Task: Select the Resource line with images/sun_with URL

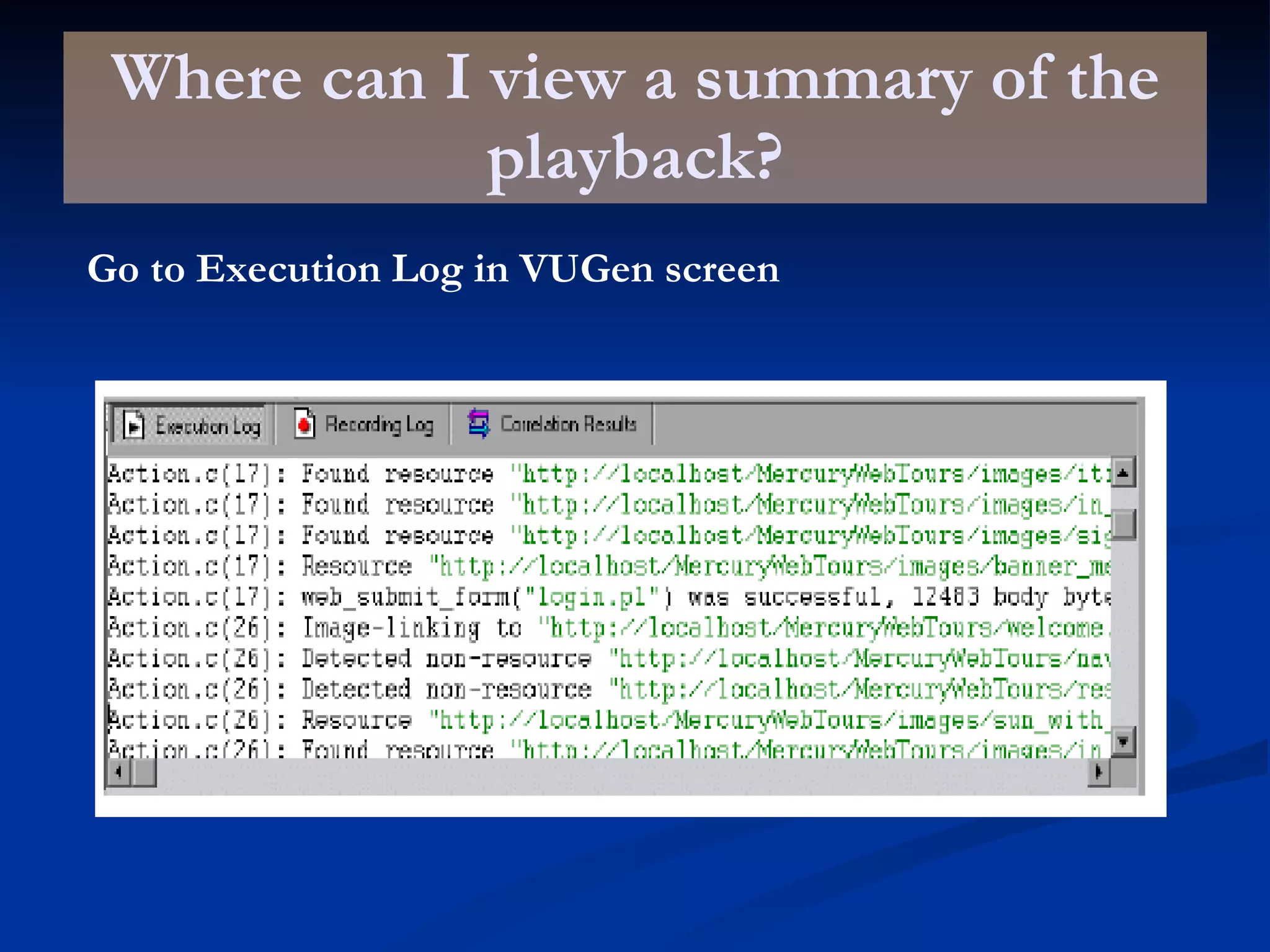Action: coord(609,720)
